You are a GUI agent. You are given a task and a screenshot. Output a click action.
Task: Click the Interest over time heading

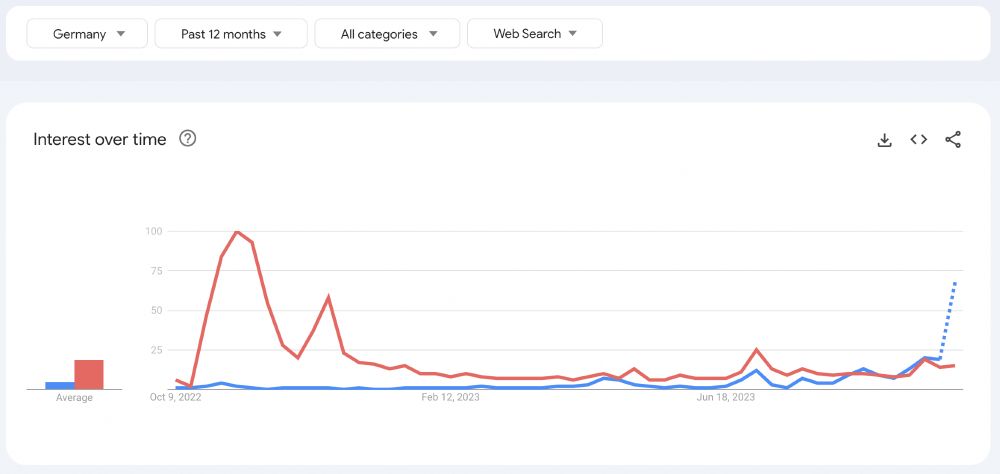coord(100,139)
